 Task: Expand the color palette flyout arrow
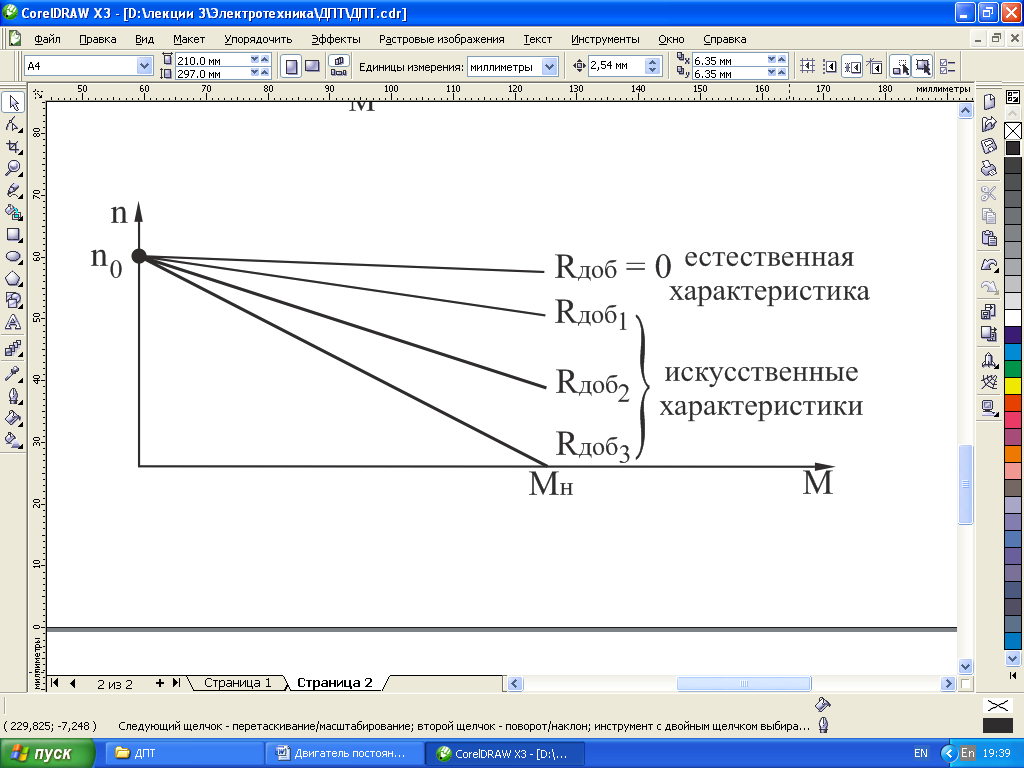(x=1012, y=675)
